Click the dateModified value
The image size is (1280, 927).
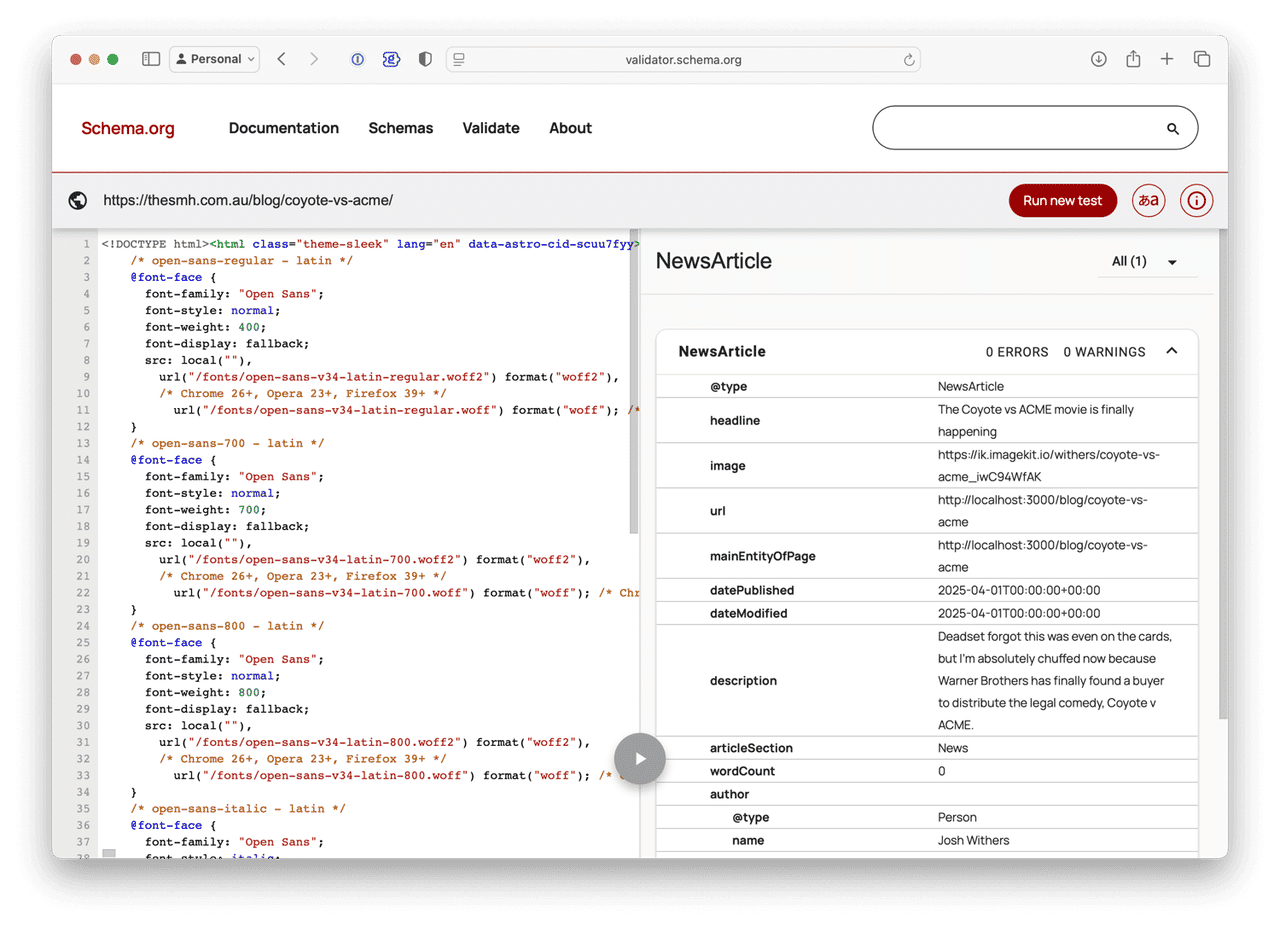point(1019,613)
